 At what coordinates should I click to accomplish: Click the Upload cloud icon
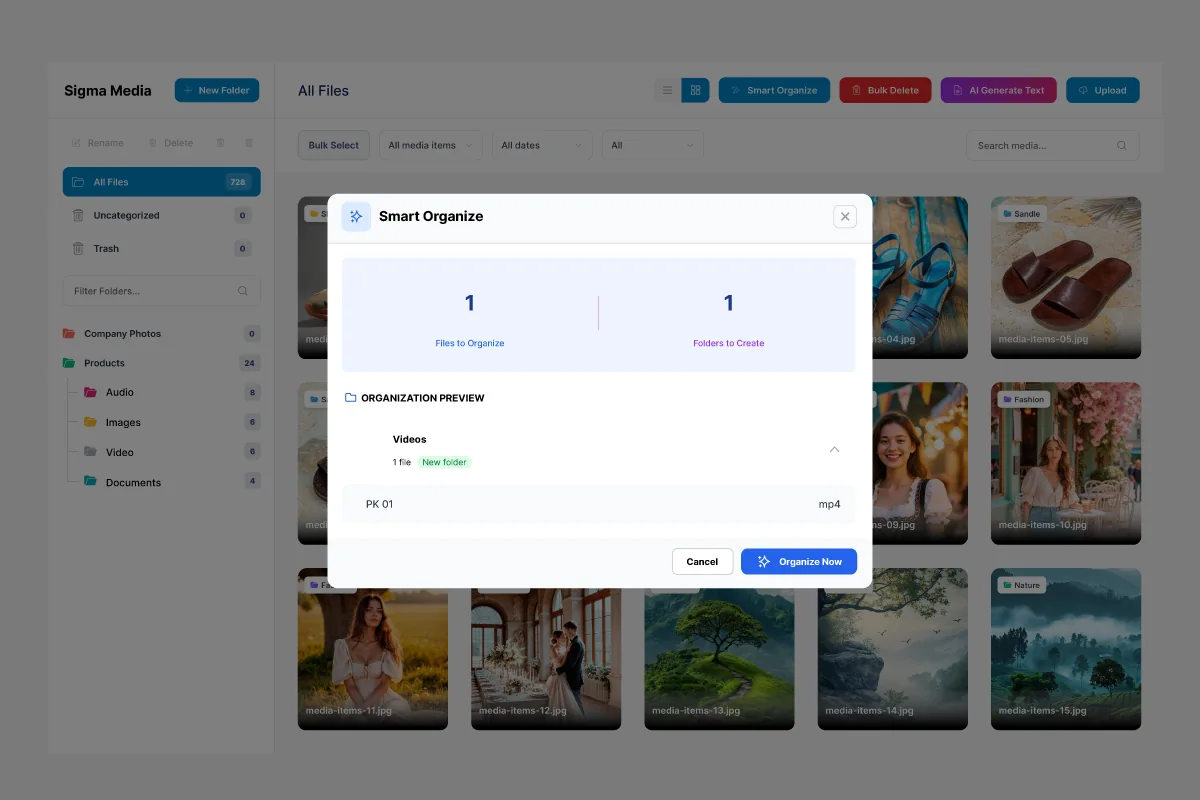[x=1082, y=91]
